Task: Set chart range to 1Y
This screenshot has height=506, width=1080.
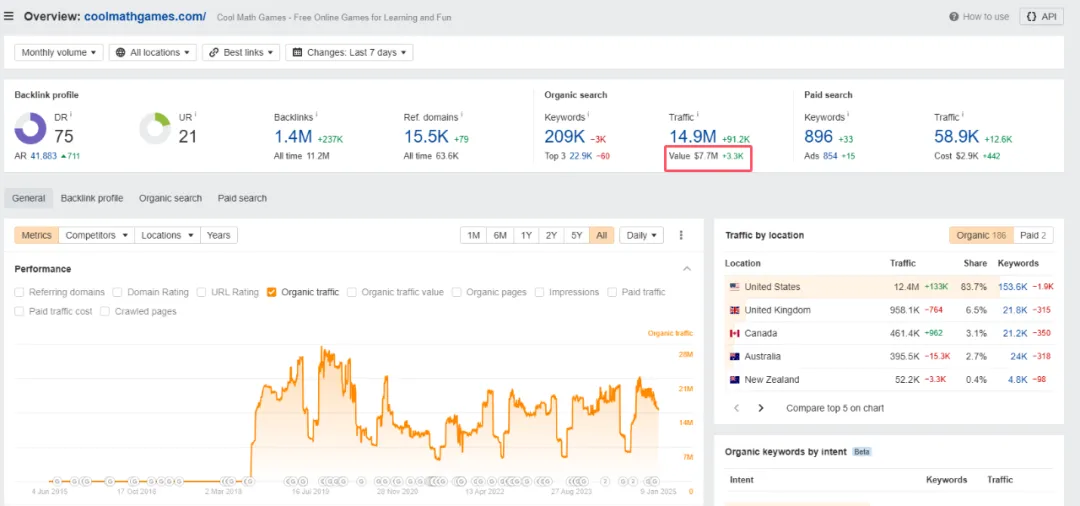Action: [x=526, y=235]
